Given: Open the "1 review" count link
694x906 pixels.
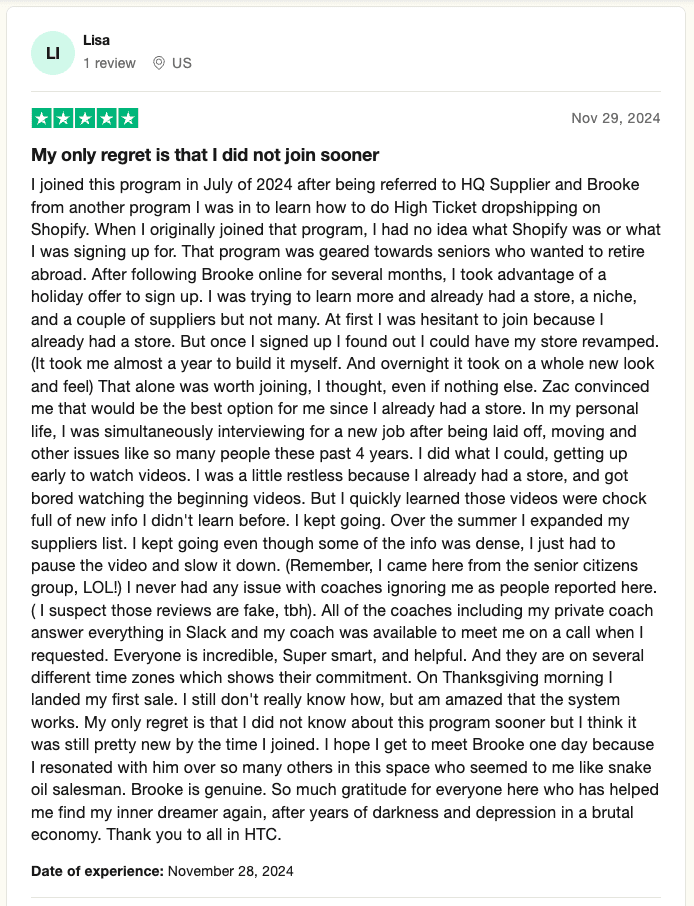Looking at the screenshot, I should coord(109,63).
